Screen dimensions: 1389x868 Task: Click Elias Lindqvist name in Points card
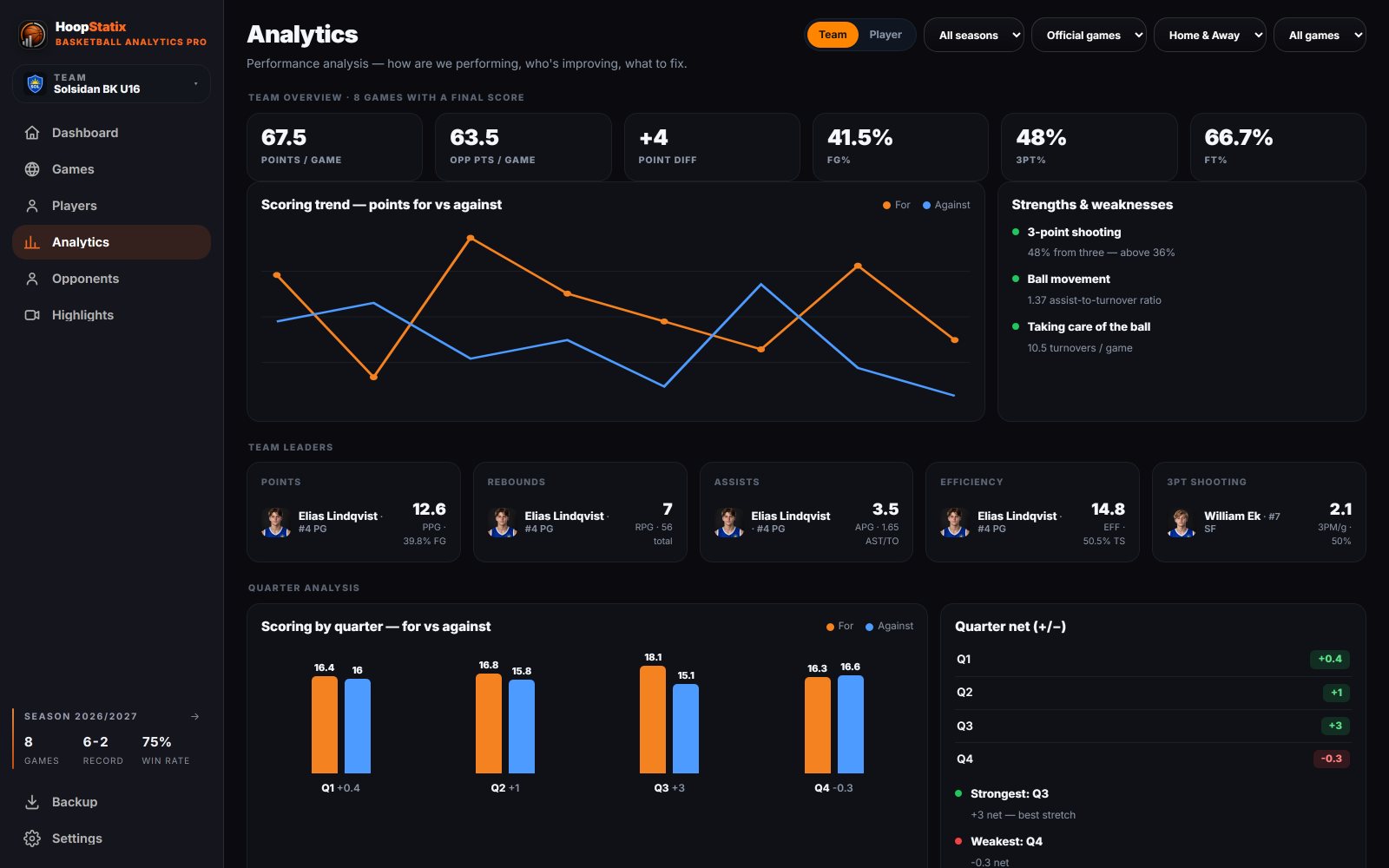point(338,516)
